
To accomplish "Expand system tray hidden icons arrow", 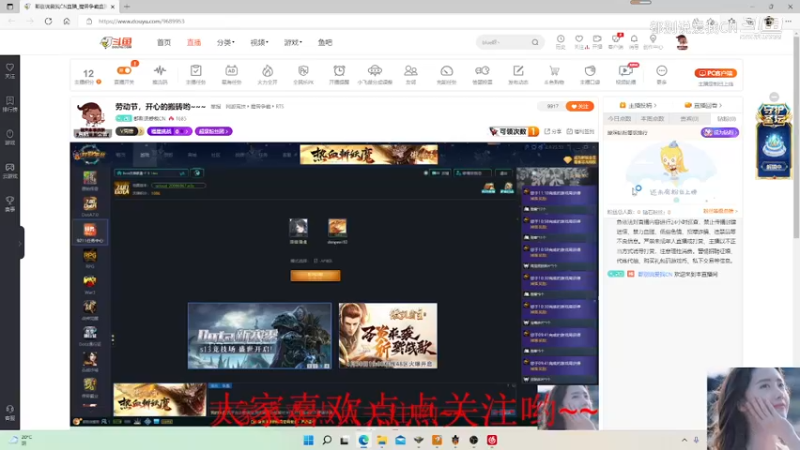I will [684, 440].
